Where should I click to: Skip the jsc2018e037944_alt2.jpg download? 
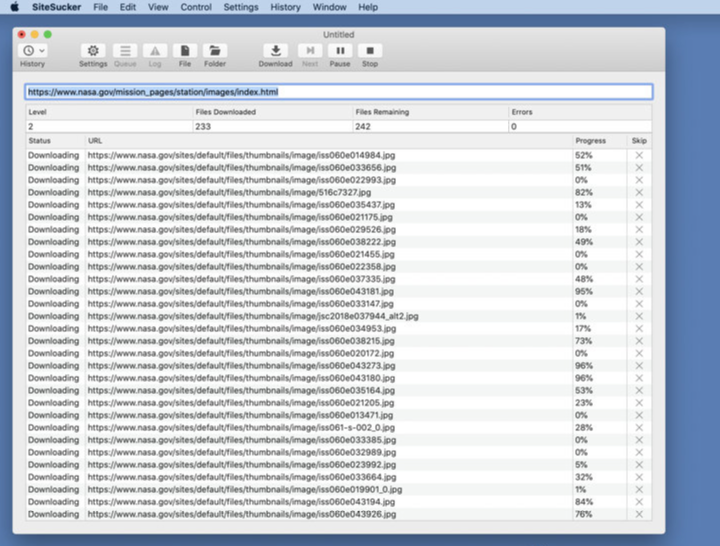pos(639,316)
